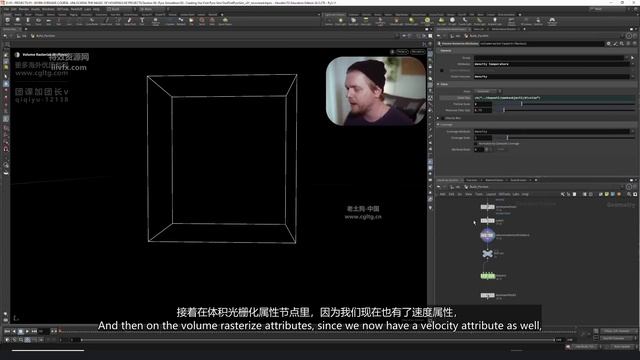Click the obj path in viewport pane

[23, 36]
